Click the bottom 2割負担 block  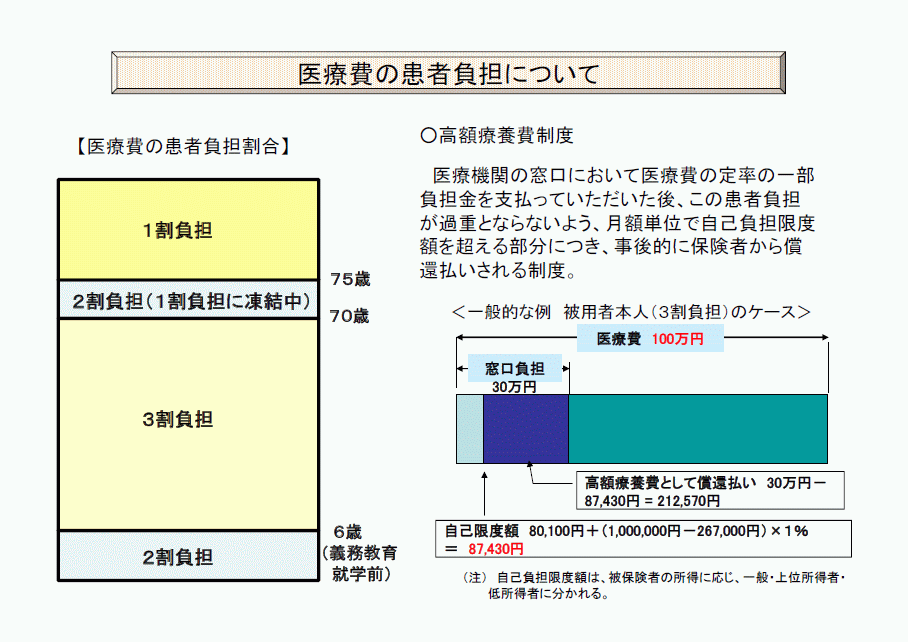click(188, 556)
